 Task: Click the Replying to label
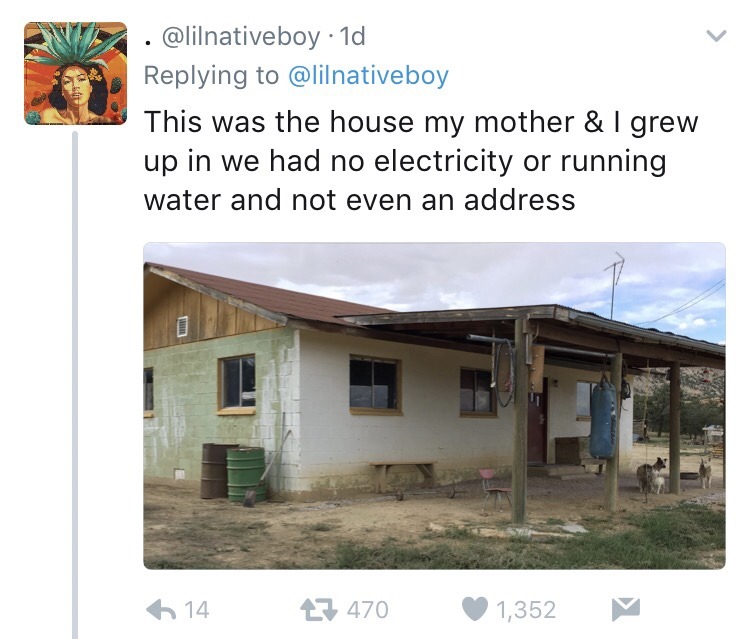click(x=212, y=75)
